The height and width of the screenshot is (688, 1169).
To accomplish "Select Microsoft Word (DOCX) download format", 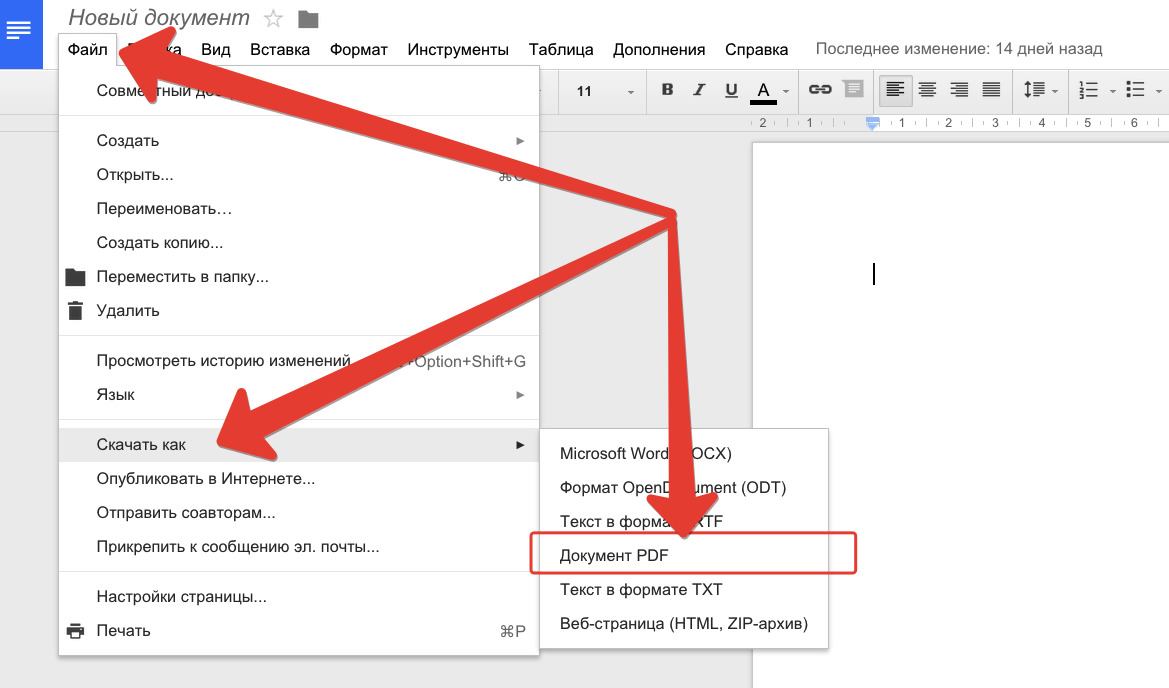I will (x=646, y=453).
